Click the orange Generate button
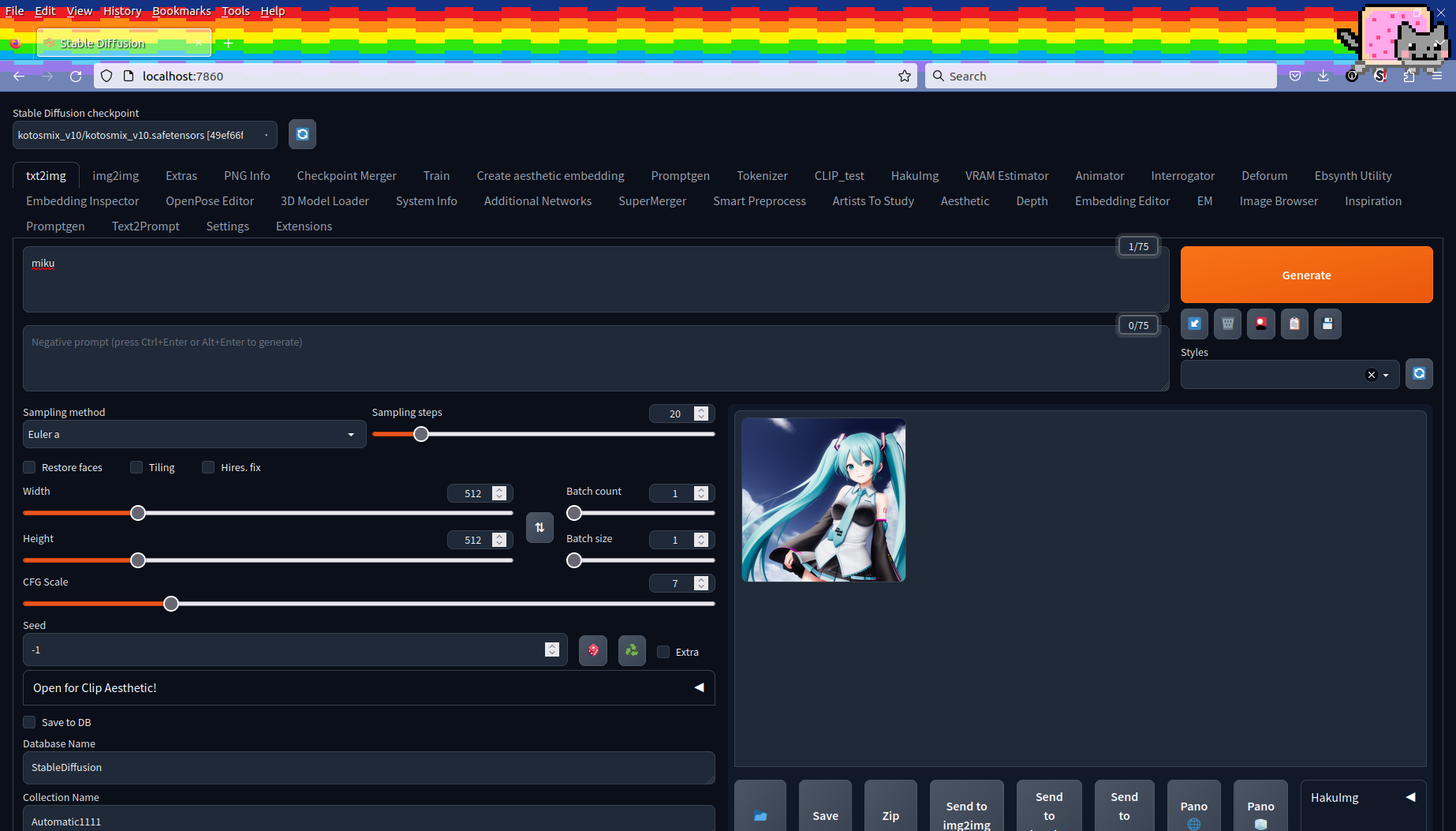Screen dimensions: 1456x831 tap(1306, 275)
